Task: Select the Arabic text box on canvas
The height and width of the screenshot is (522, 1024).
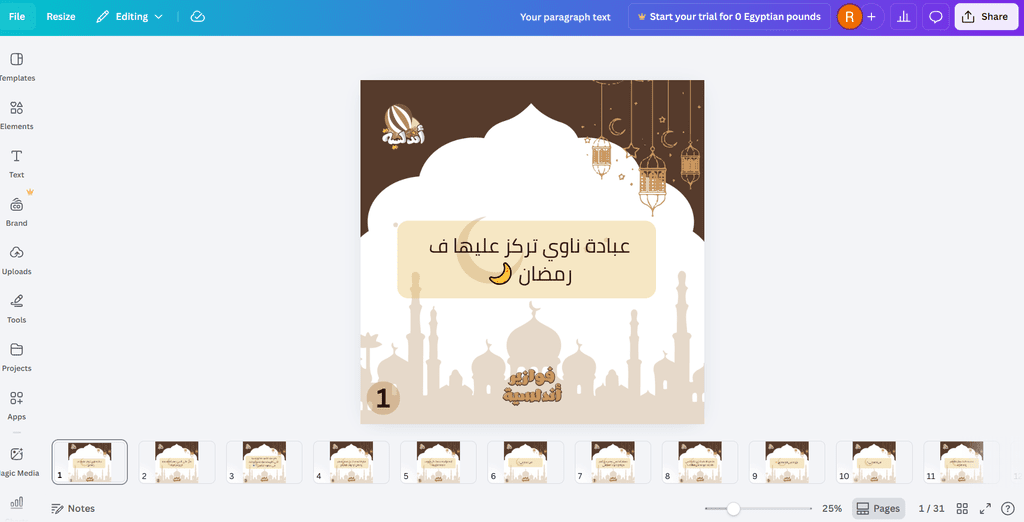Action: 526,259
